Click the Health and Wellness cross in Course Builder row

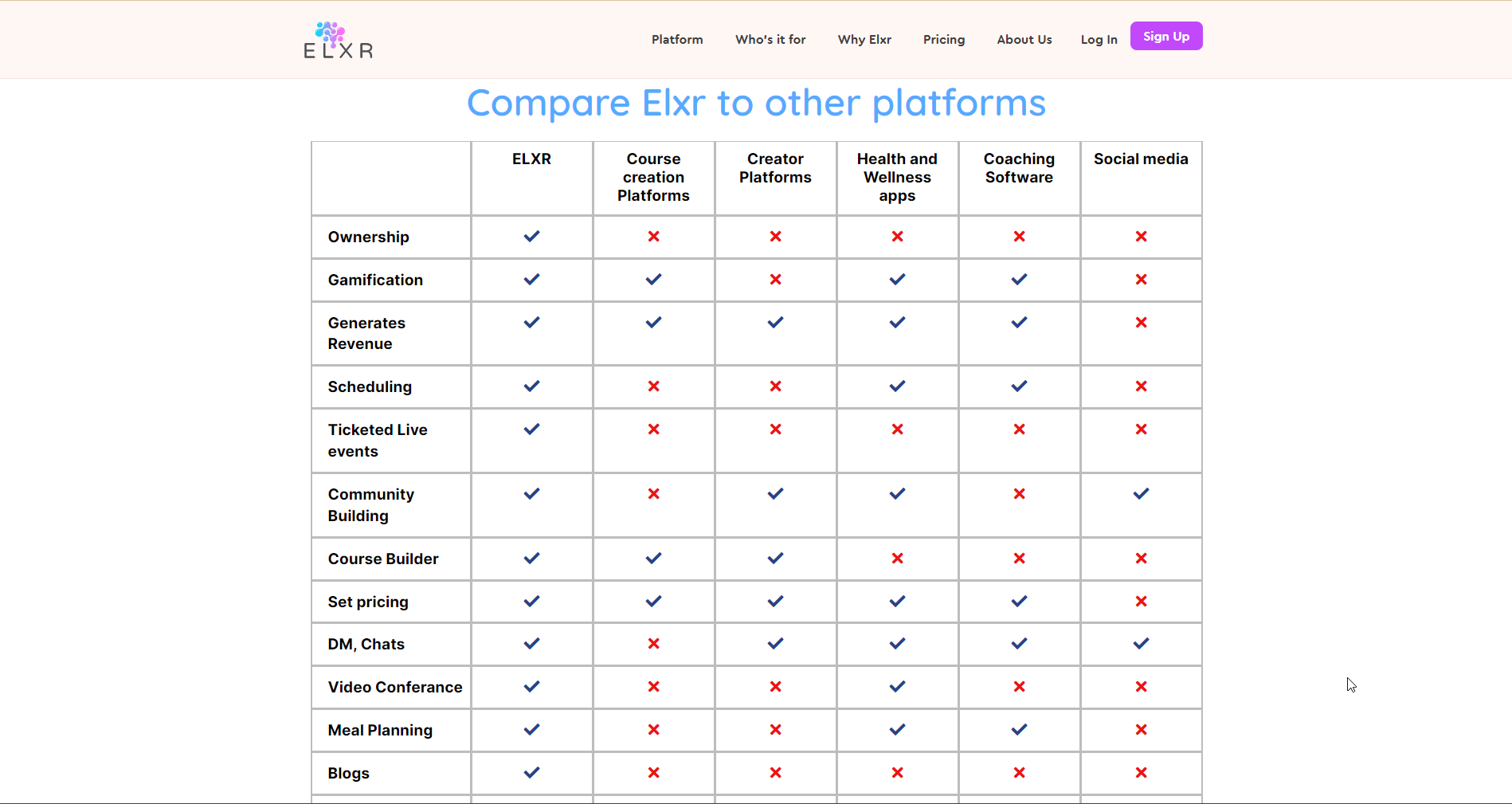[x=897, y=558]
